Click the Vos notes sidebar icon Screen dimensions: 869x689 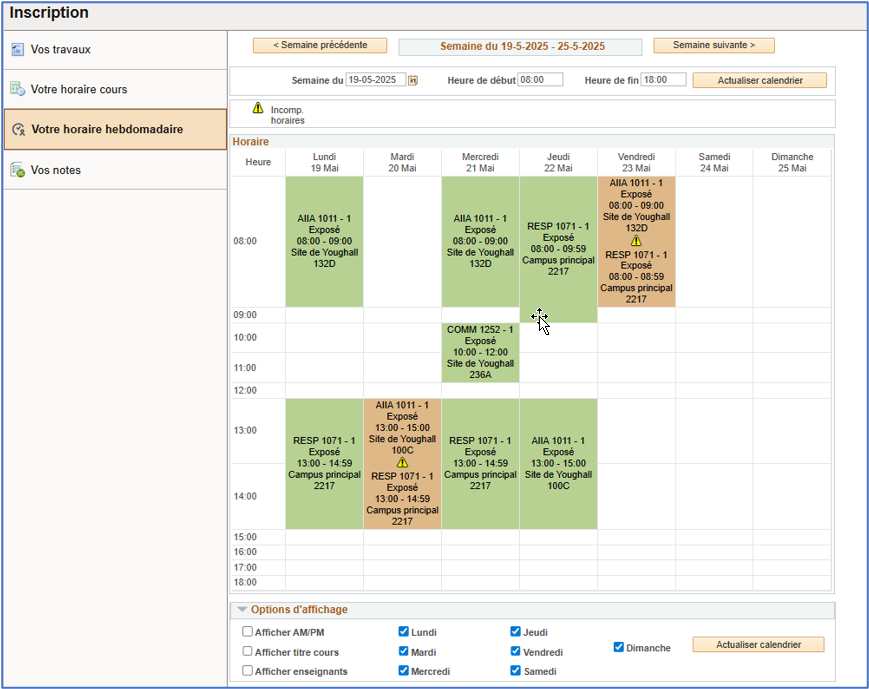tap(17, 170)
